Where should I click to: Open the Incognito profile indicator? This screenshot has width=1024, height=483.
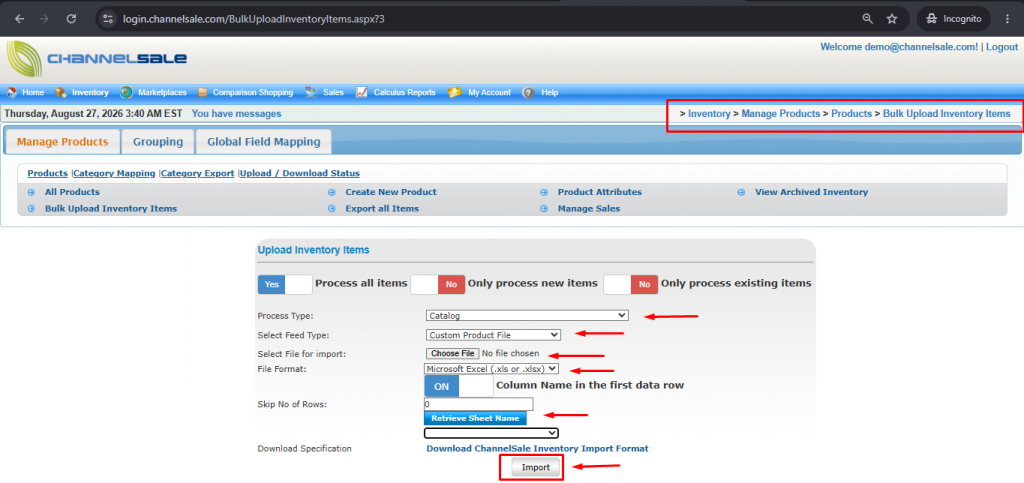tap(953, 19)
